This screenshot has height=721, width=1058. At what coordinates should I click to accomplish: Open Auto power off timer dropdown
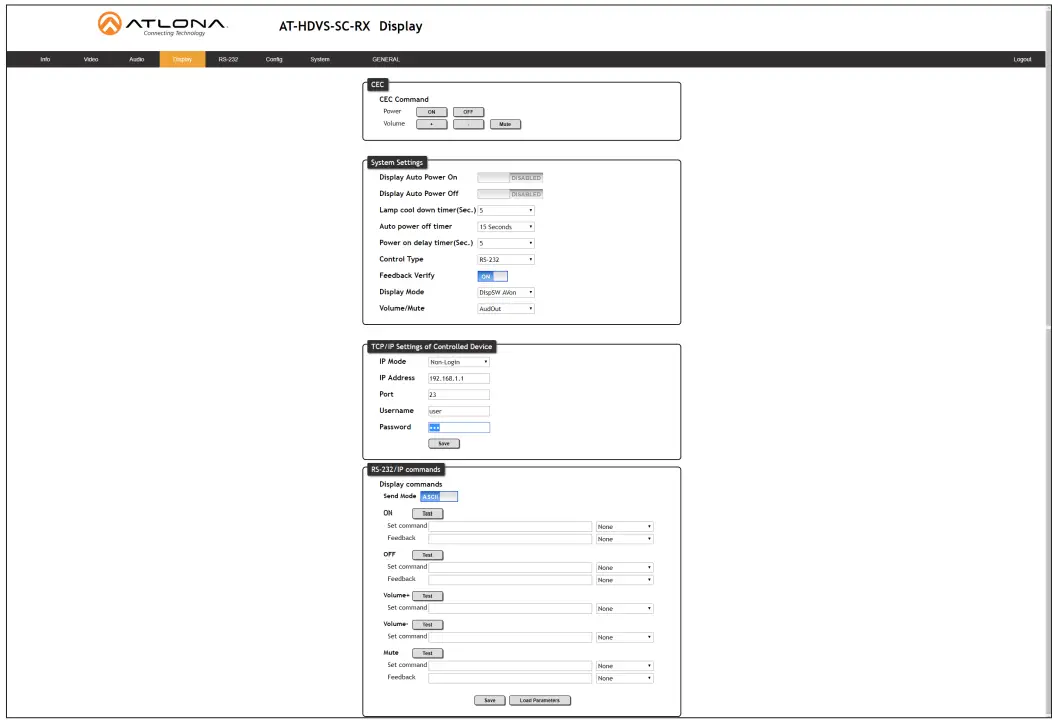506,227
